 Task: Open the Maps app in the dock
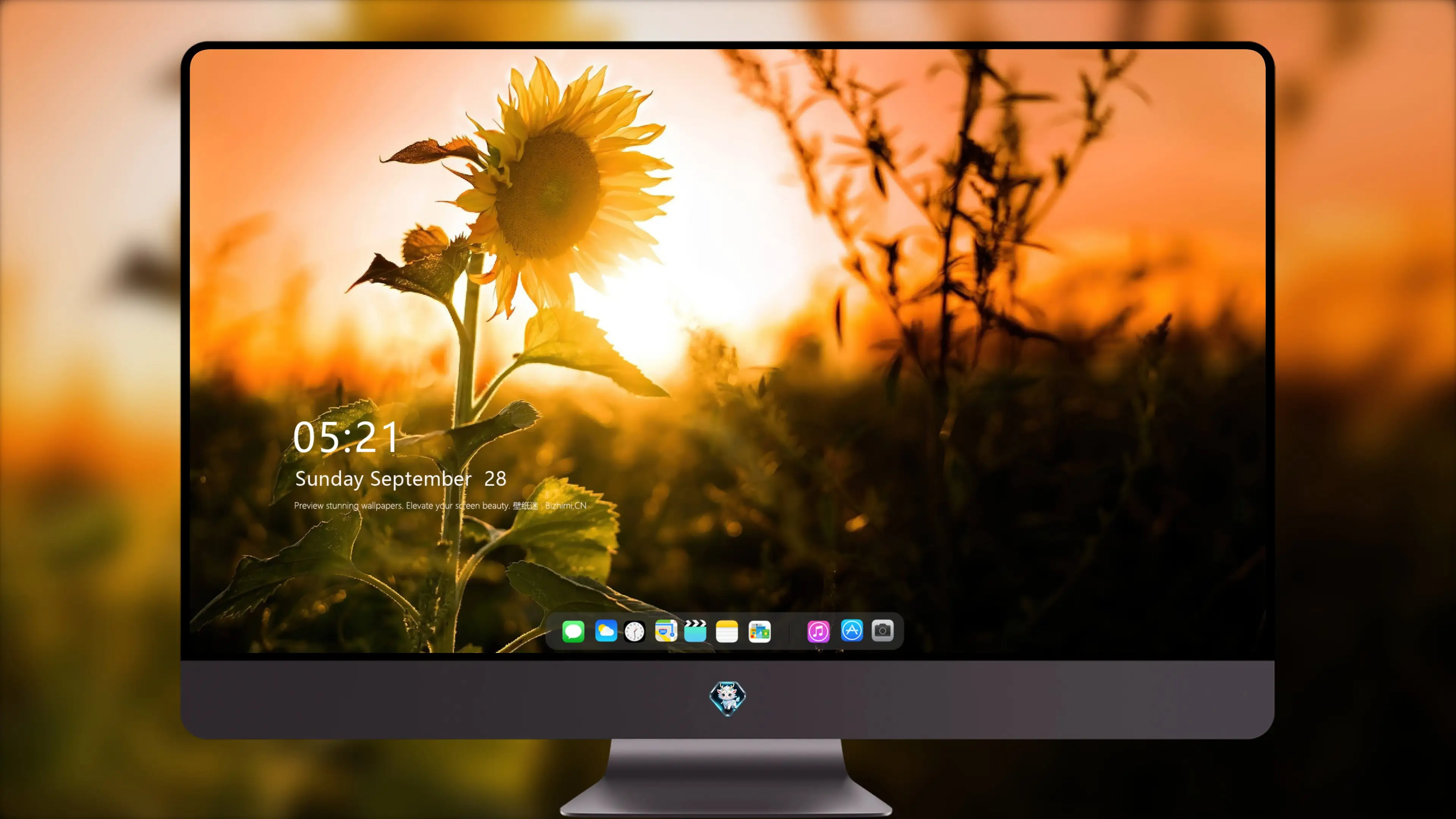(666, 631)
